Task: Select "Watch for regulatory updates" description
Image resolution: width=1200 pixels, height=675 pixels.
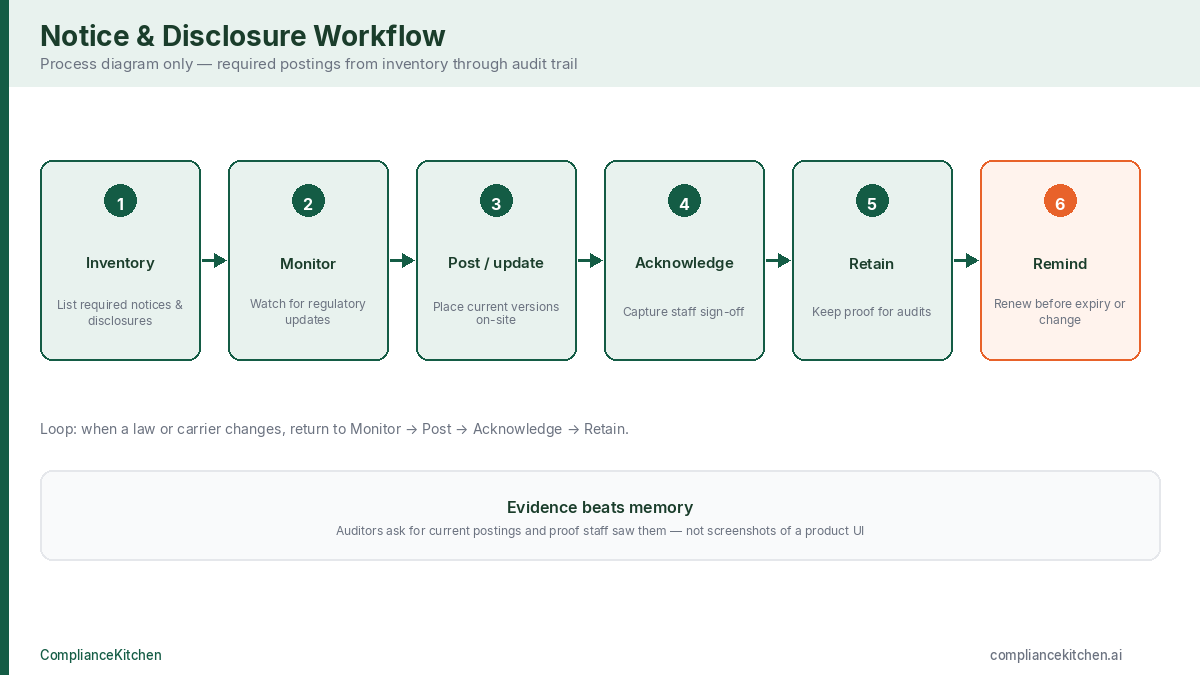Action: coord(308,312)
